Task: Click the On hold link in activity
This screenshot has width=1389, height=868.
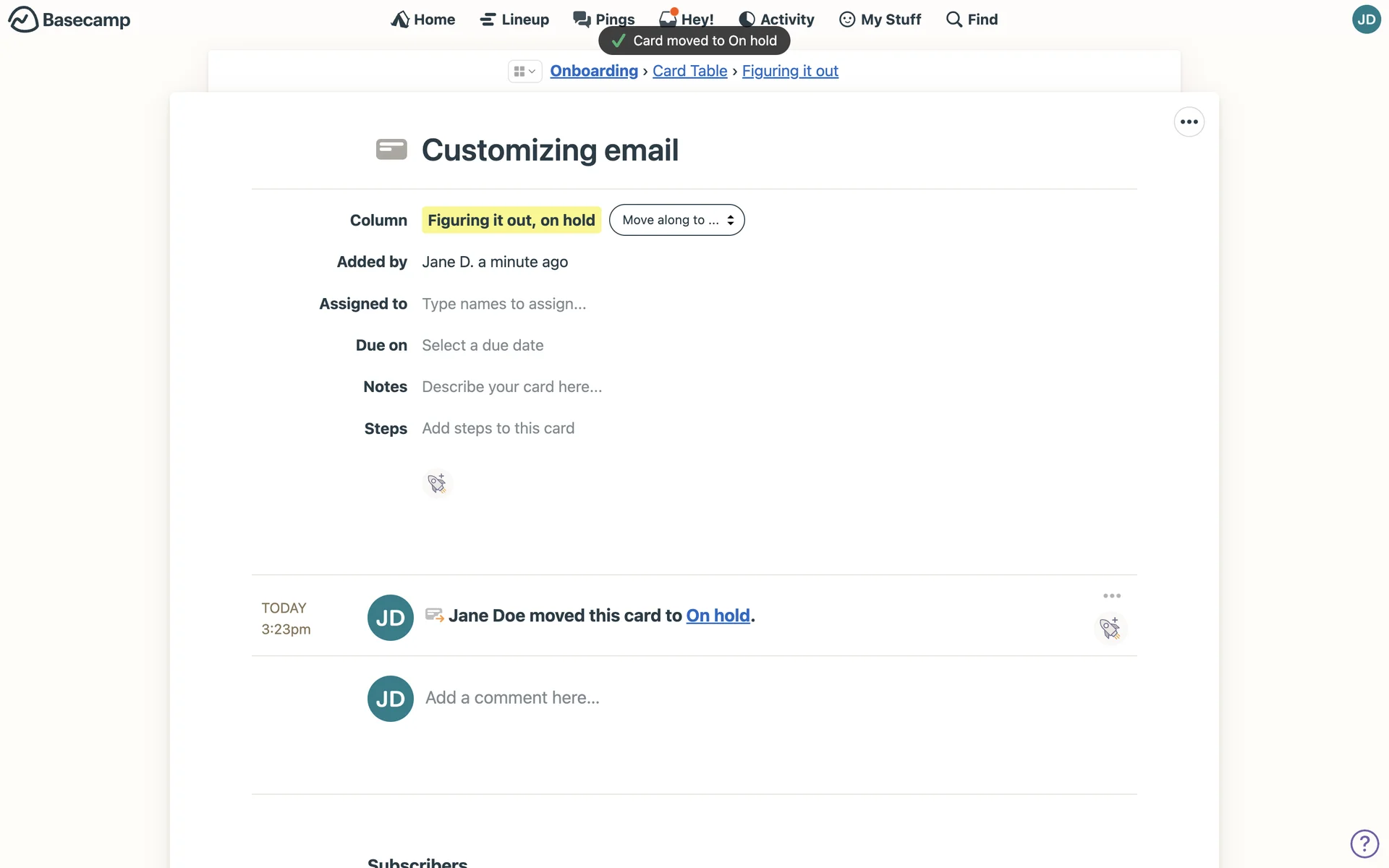Action: pos(718,616)
